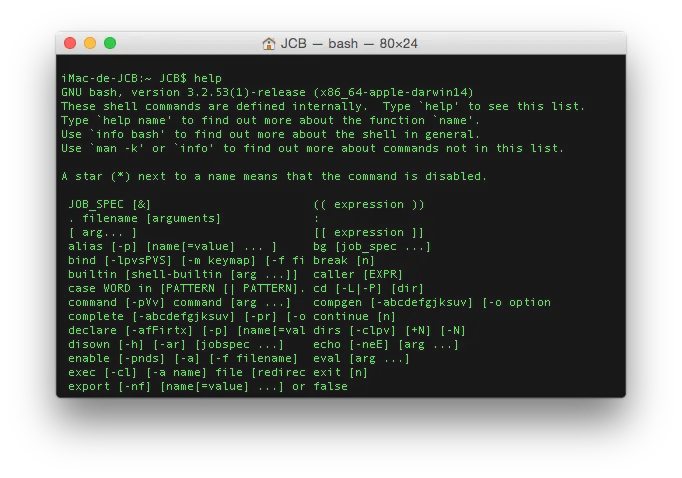Click the red close window button
Image resolution: width=682 pixels, height=478 pixels.
(x=70, y=43)
